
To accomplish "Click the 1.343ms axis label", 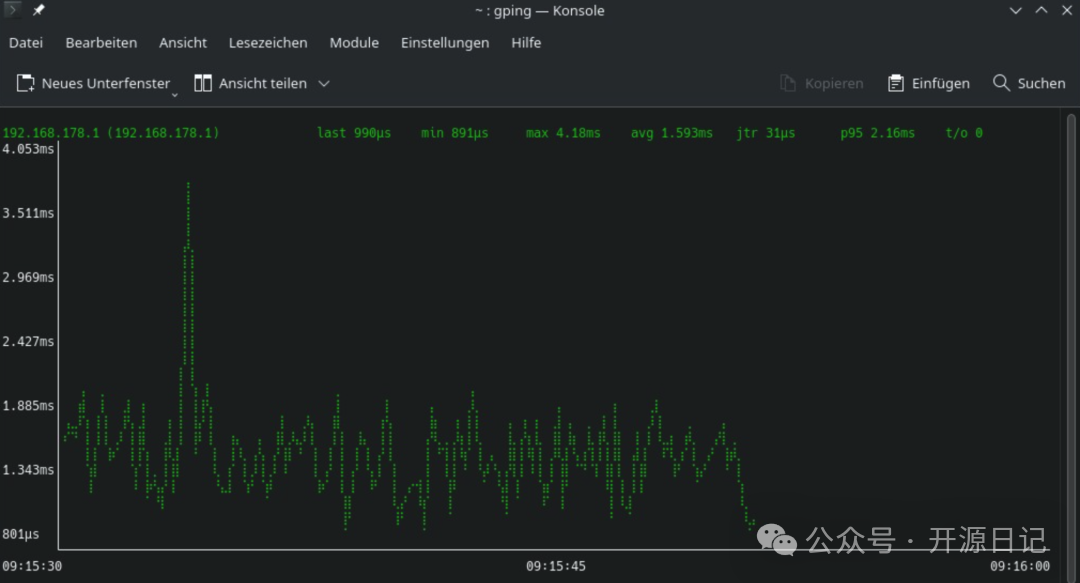I will [x=28, y=469].
